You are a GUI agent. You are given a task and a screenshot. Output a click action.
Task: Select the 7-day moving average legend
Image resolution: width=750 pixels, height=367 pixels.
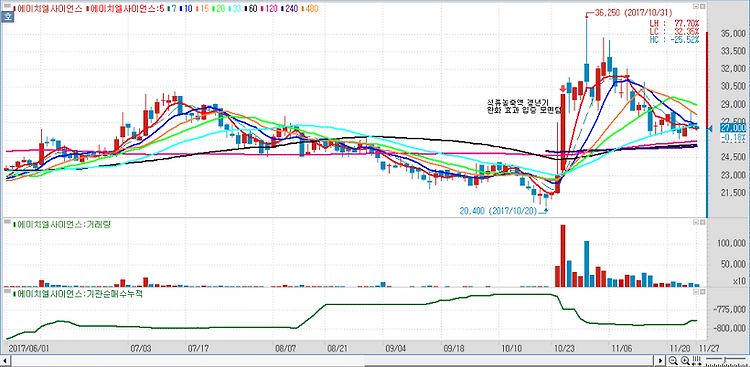(172, 9)
